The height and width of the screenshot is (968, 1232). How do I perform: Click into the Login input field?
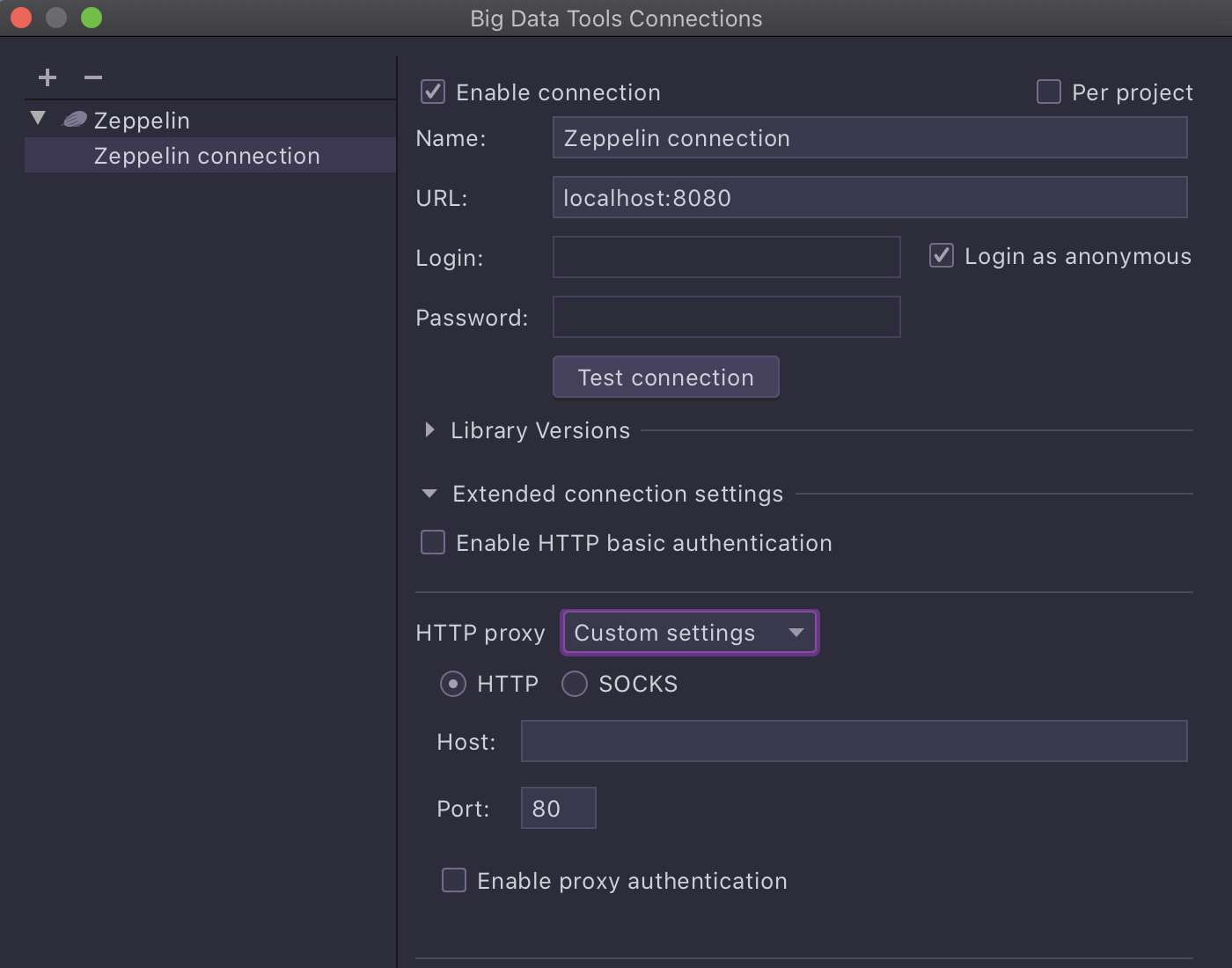tap(727, 257)
